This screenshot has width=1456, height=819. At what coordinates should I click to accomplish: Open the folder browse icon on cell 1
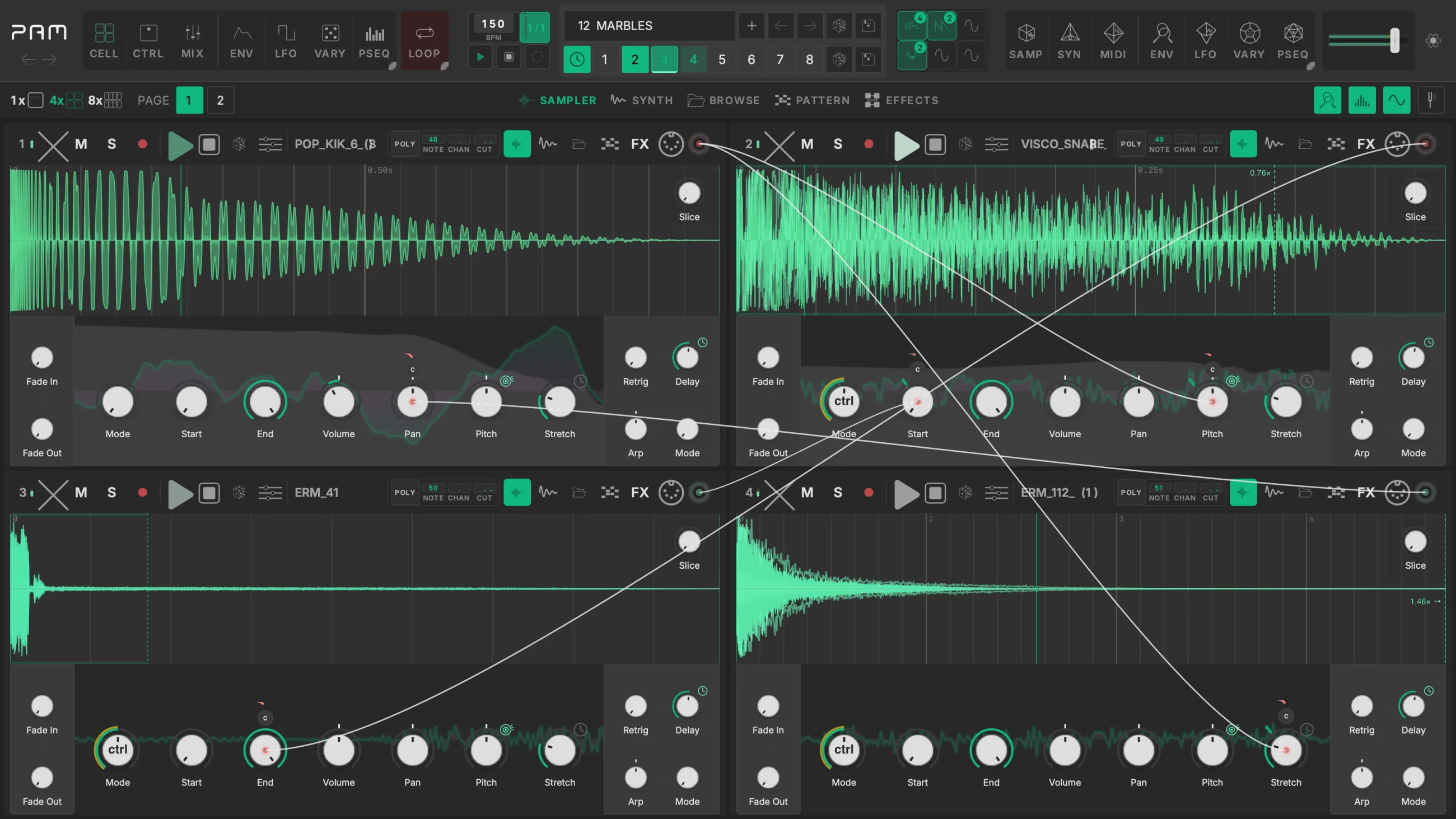[579, 144]
